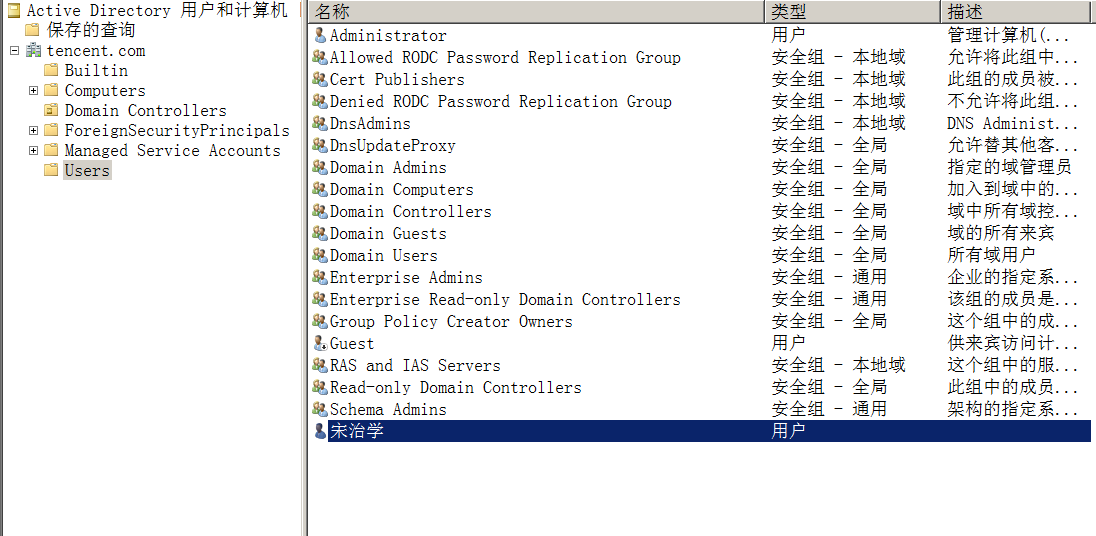The height and width of the screenshot is (536, 1096).
Task: Click the Administrator type cell 用户
Action: (x=788, y=36)
